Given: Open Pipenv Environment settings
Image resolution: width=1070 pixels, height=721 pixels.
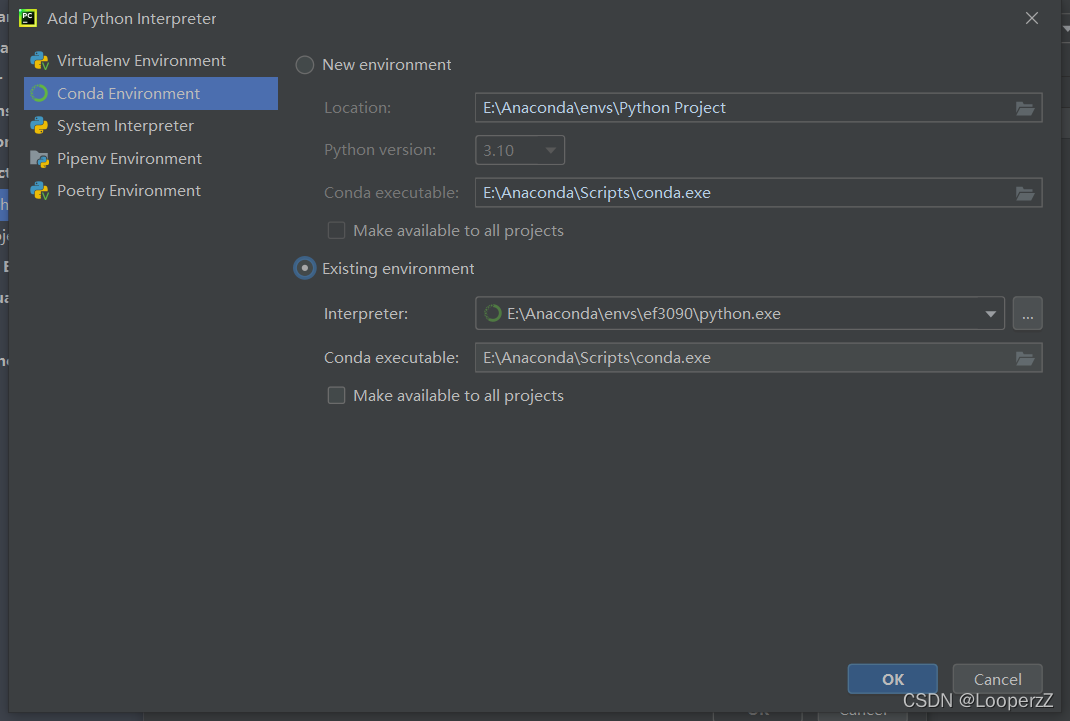Looking at the screenshot, I should click(151, 158).
